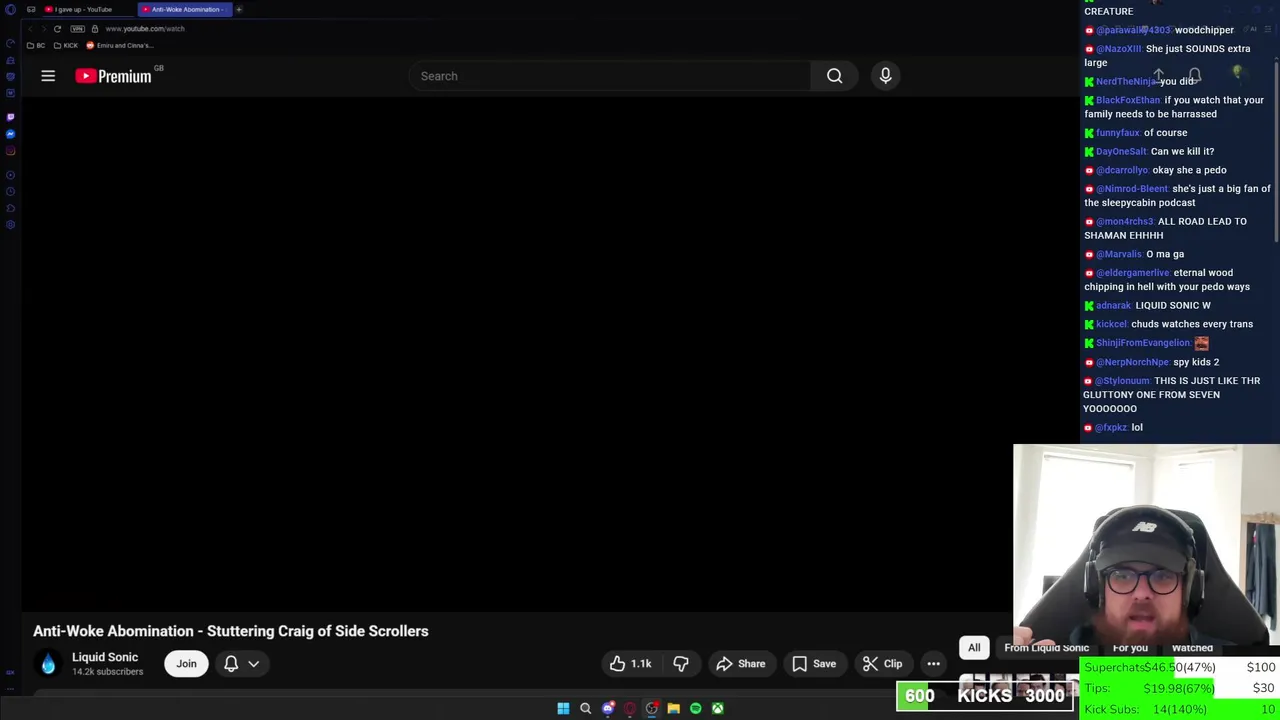
Task: Open the Liquid Sonic channel avatar
Action: coord(48,664)
